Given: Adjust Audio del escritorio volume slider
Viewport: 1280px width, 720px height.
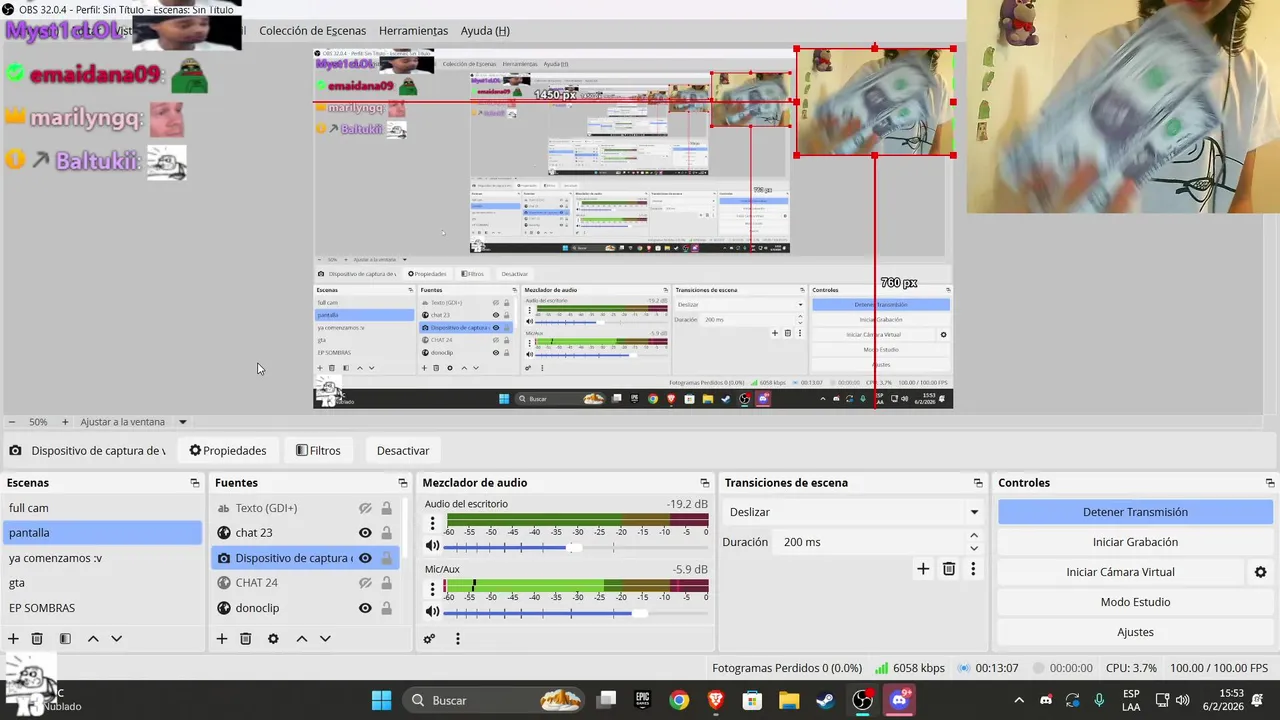Looking at the screenshot, I should point(575,547).
